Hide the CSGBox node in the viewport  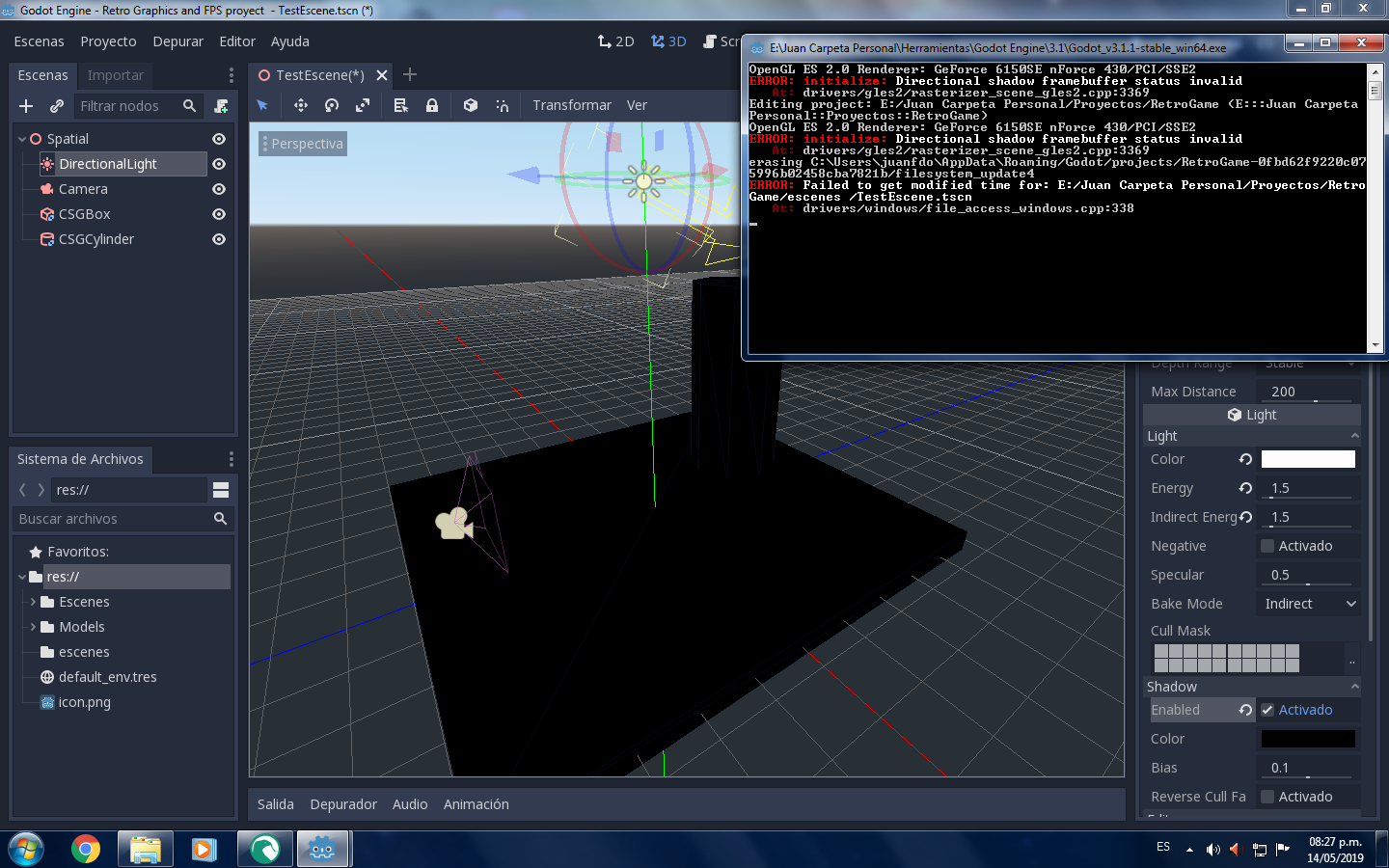(x=219, y=214)
